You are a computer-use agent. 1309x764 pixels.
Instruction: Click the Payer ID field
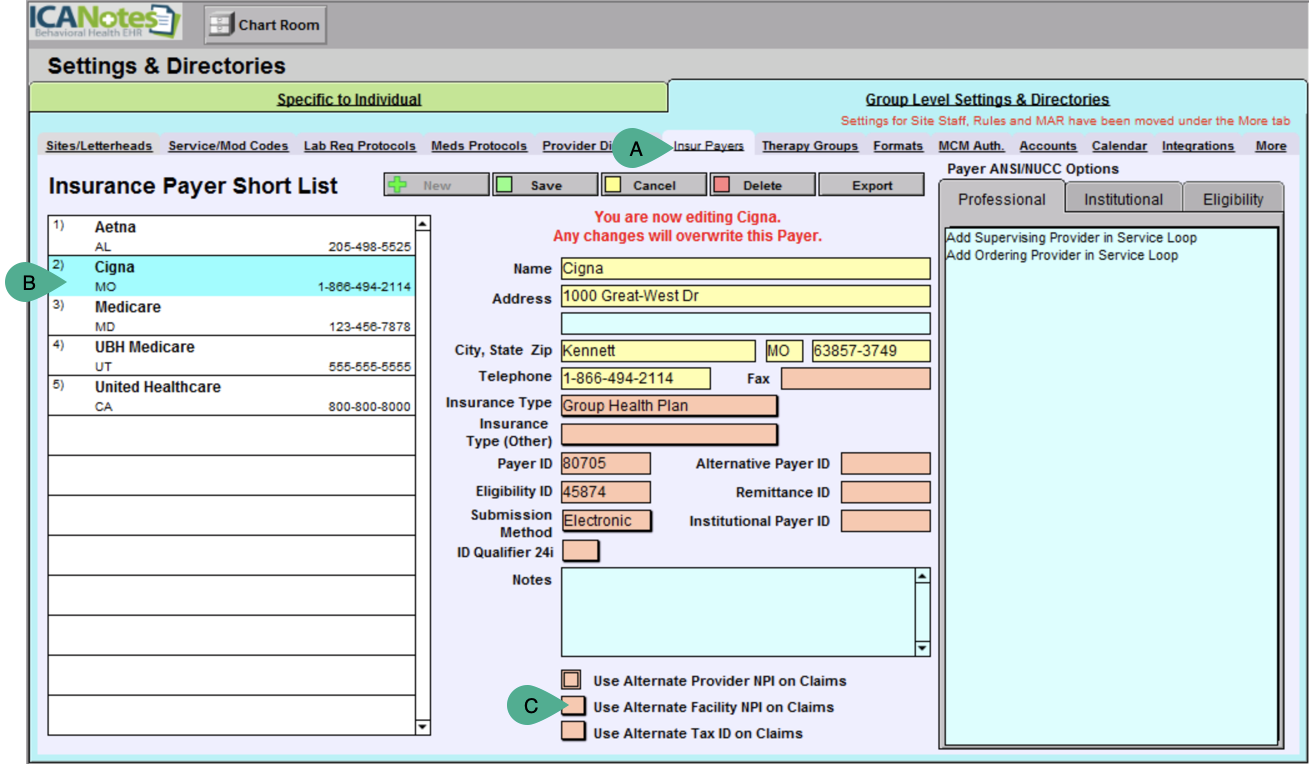[x=606, y=463]
